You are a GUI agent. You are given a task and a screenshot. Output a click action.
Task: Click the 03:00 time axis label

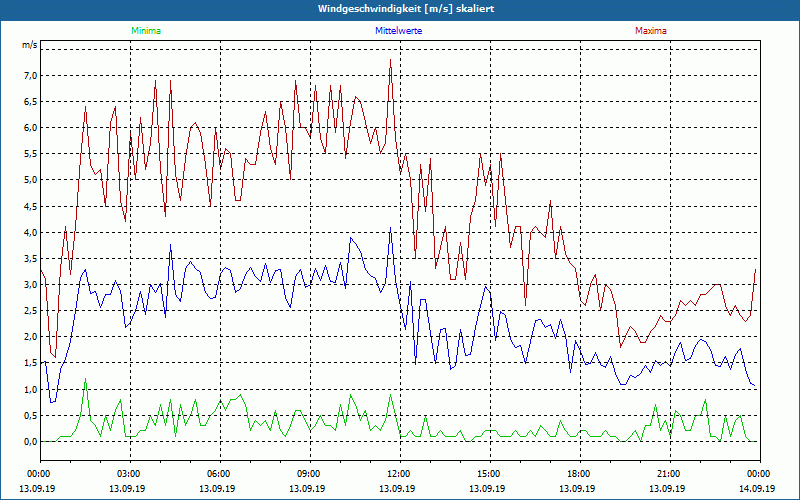point(127,473)
